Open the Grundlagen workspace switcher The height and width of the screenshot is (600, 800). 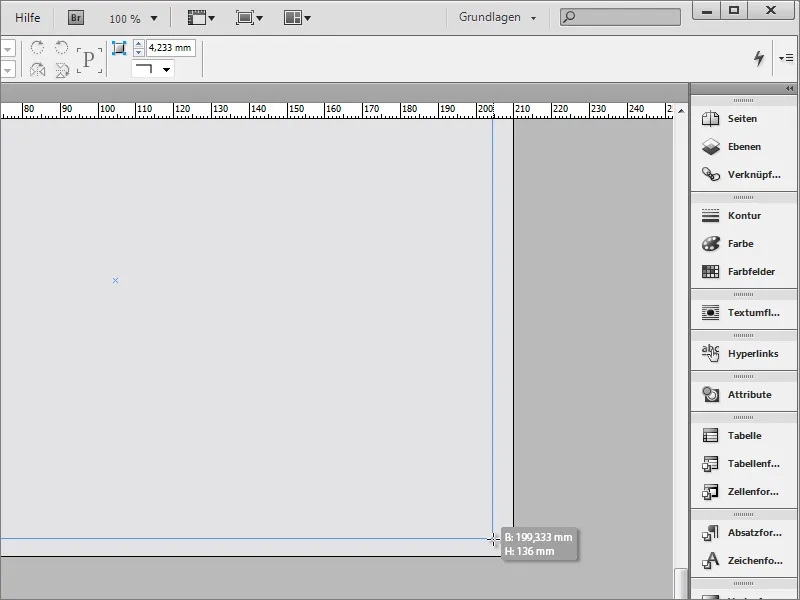(x=497, y=17)
